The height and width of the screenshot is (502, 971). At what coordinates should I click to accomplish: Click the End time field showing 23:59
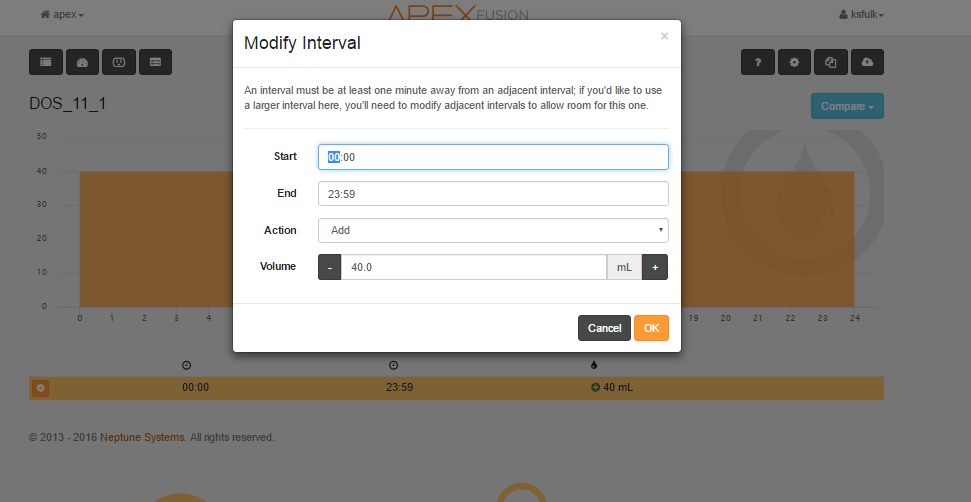[x=494, y=194]
